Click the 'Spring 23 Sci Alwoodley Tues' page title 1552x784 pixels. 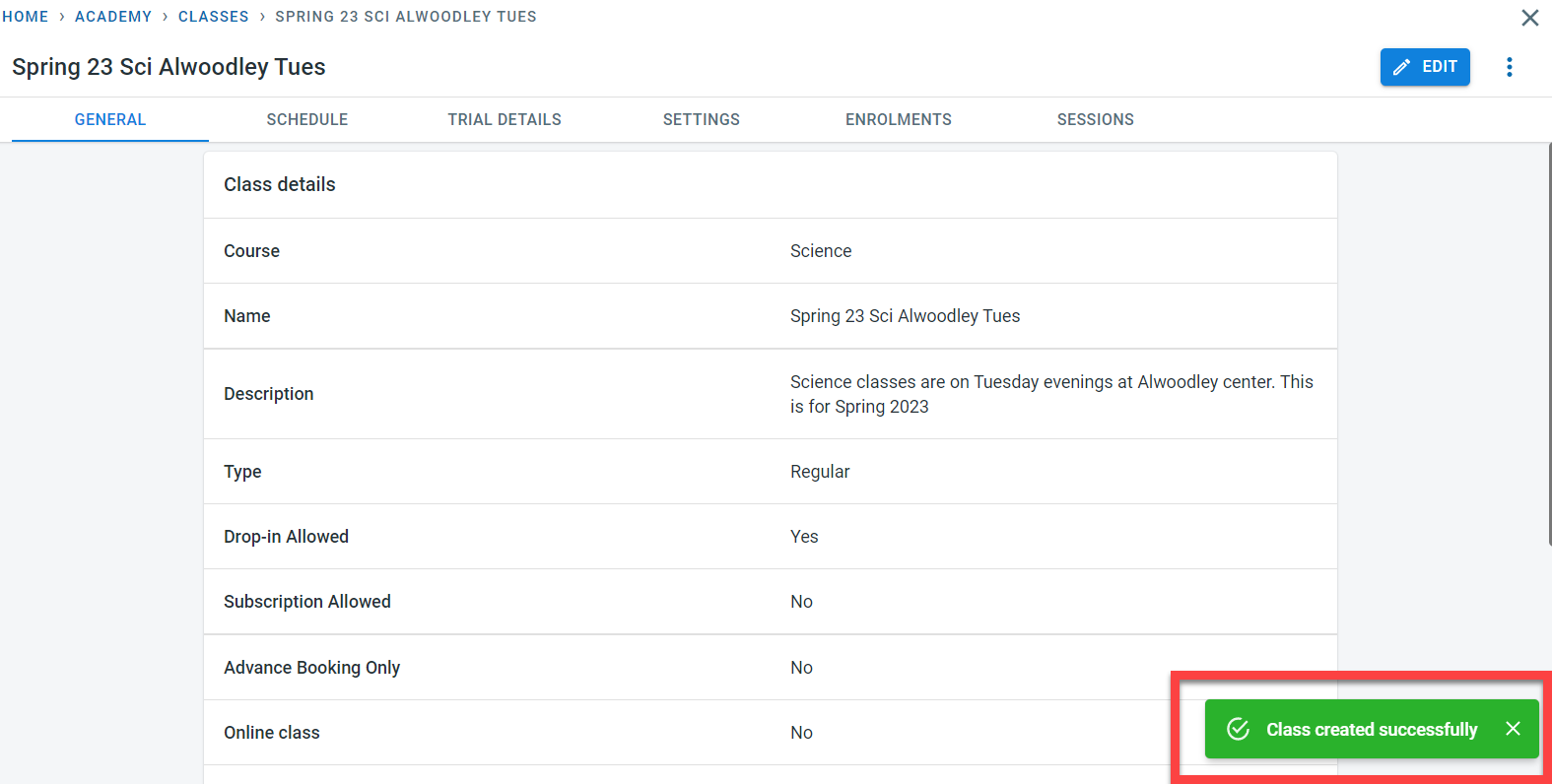(169, 67)
